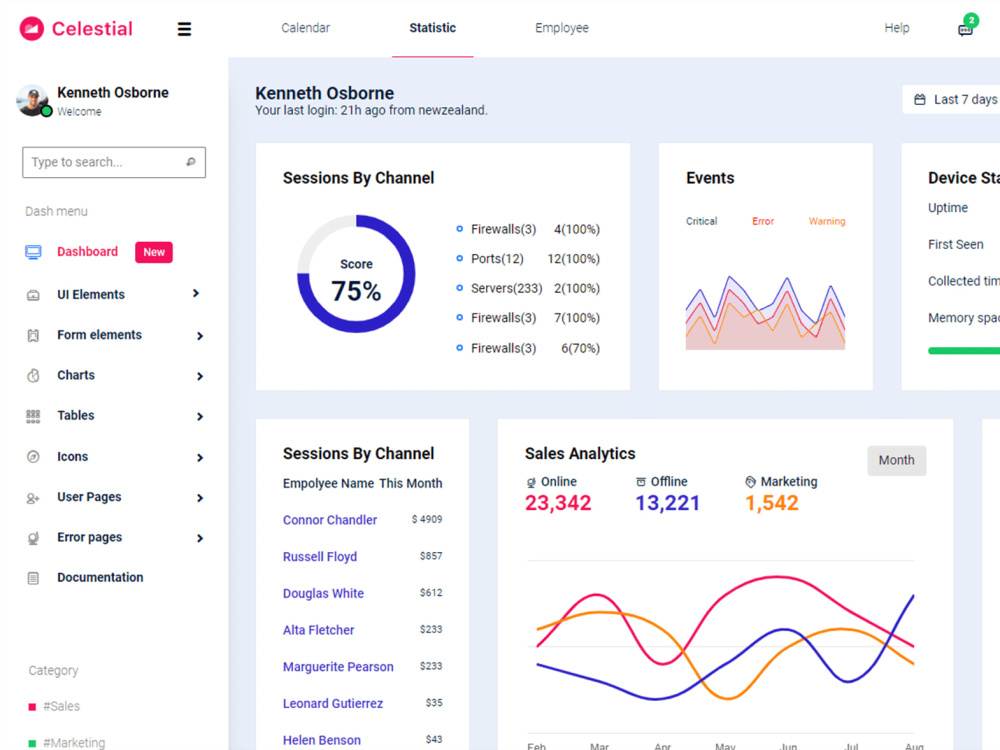The image size is (1000, 750).
Task: Click the pink #Sales category square
Action: coord(33,707)
